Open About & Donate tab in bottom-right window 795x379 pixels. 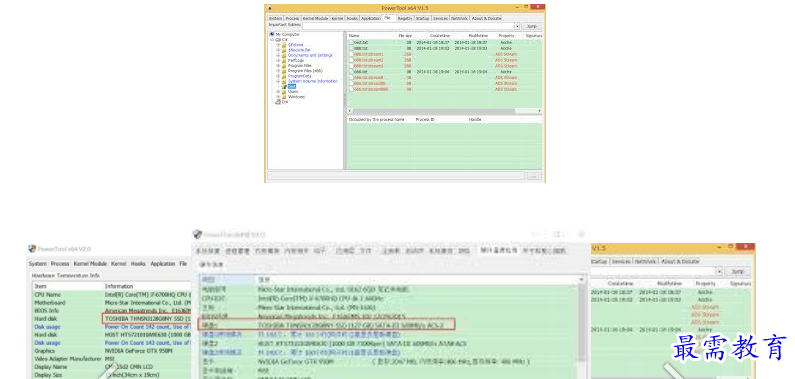click(x=680, y=261)
